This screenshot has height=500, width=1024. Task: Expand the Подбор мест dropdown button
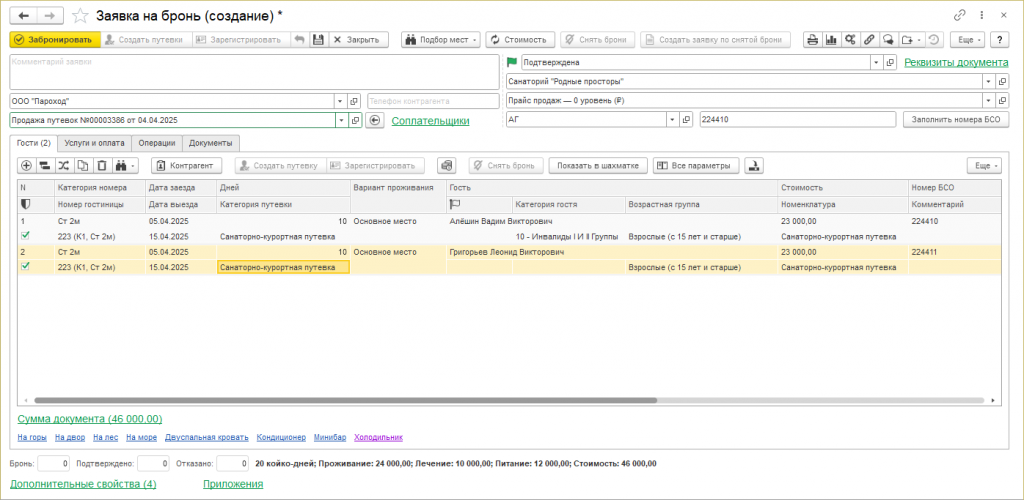[441, 39]
